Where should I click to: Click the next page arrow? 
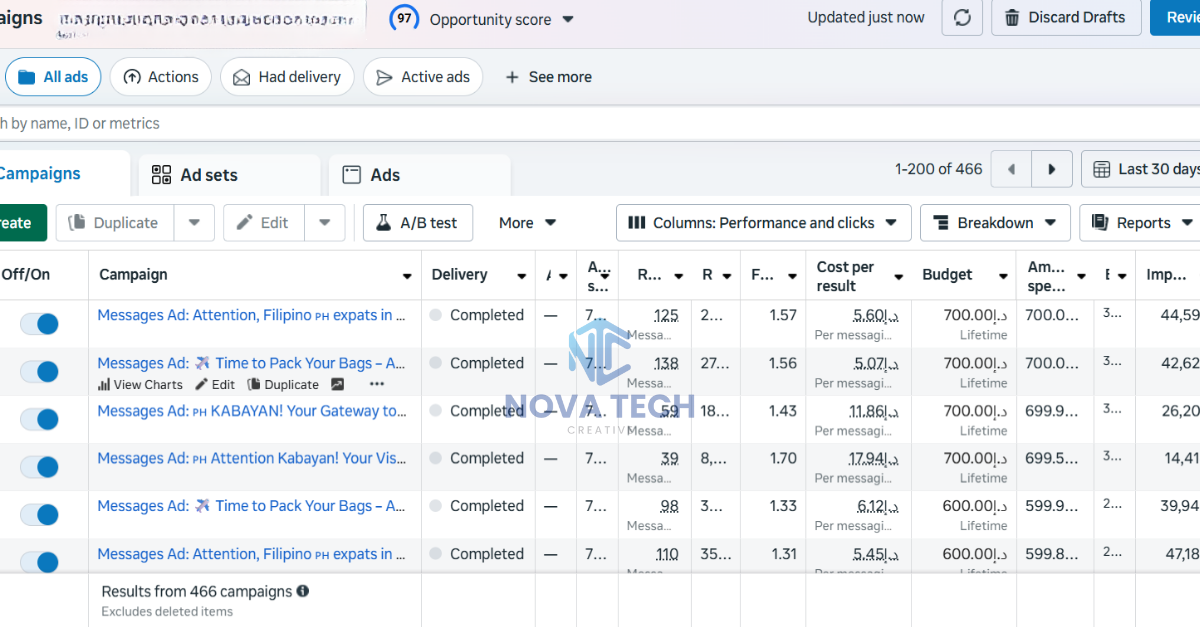point(1052,169)
